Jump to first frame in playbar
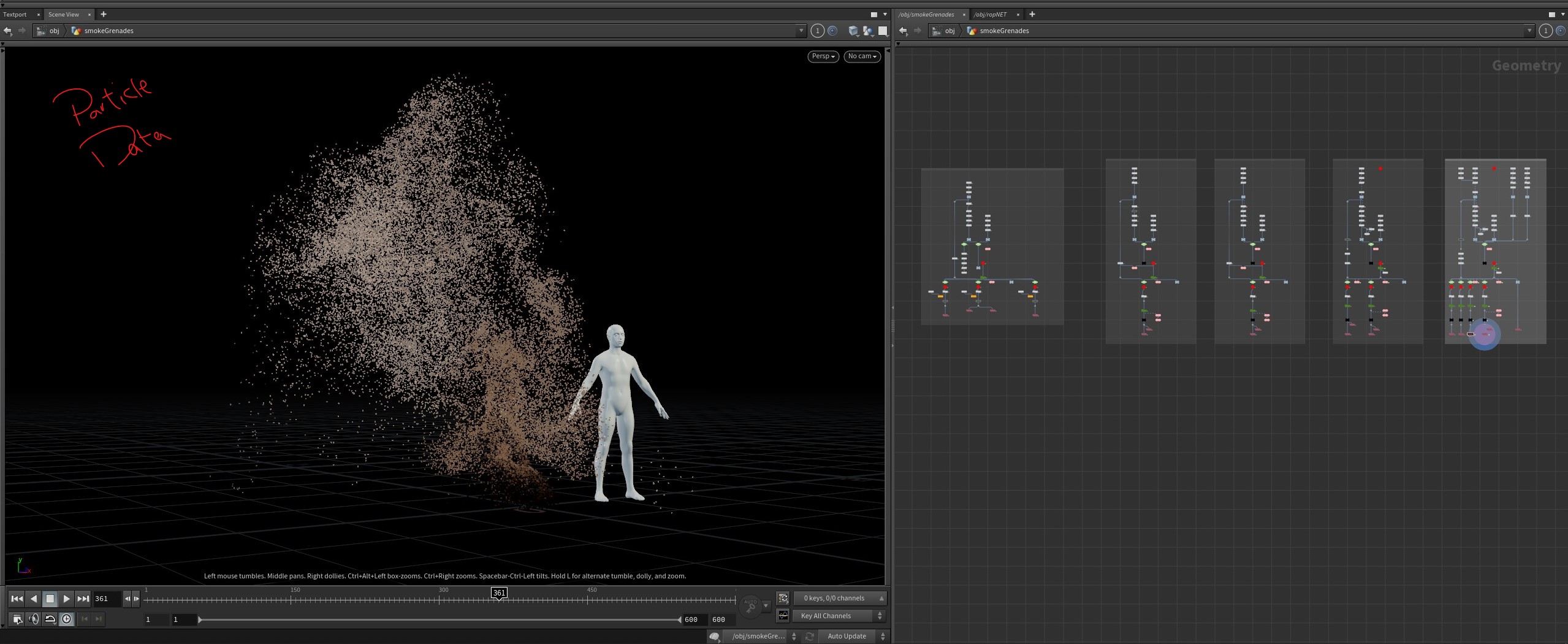Viewport: 1568px width, 644px height. pos(17,599)
